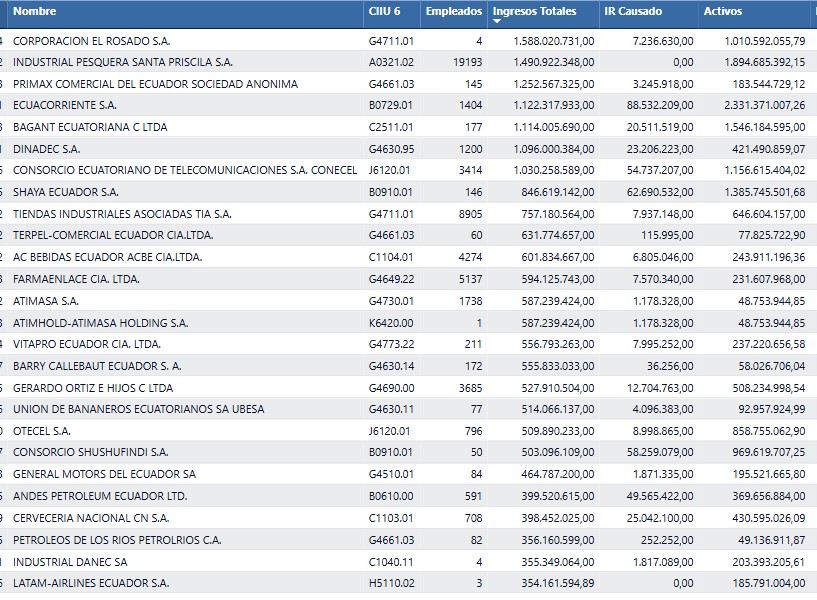Select LATAM-AIRLINES ECUADOR S.A.

[x=91, y=583]
